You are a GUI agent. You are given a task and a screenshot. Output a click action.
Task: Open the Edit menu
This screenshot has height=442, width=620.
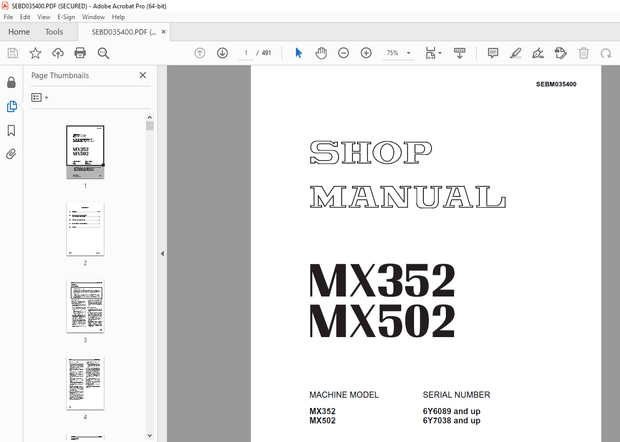pyautogui.click(x=25, y=17)
